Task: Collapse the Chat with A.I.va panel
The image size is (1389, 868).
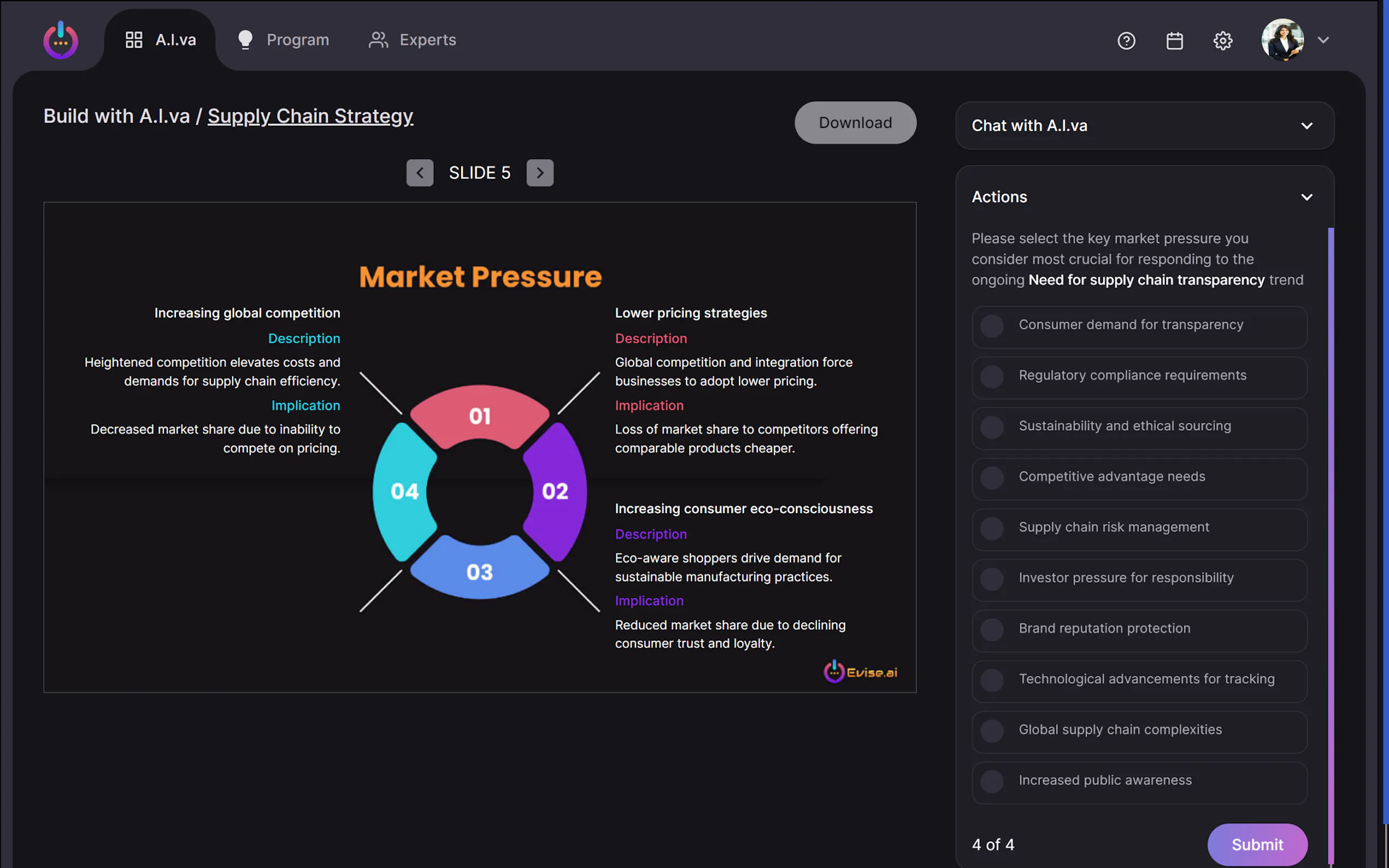Action: [1306, 126]
